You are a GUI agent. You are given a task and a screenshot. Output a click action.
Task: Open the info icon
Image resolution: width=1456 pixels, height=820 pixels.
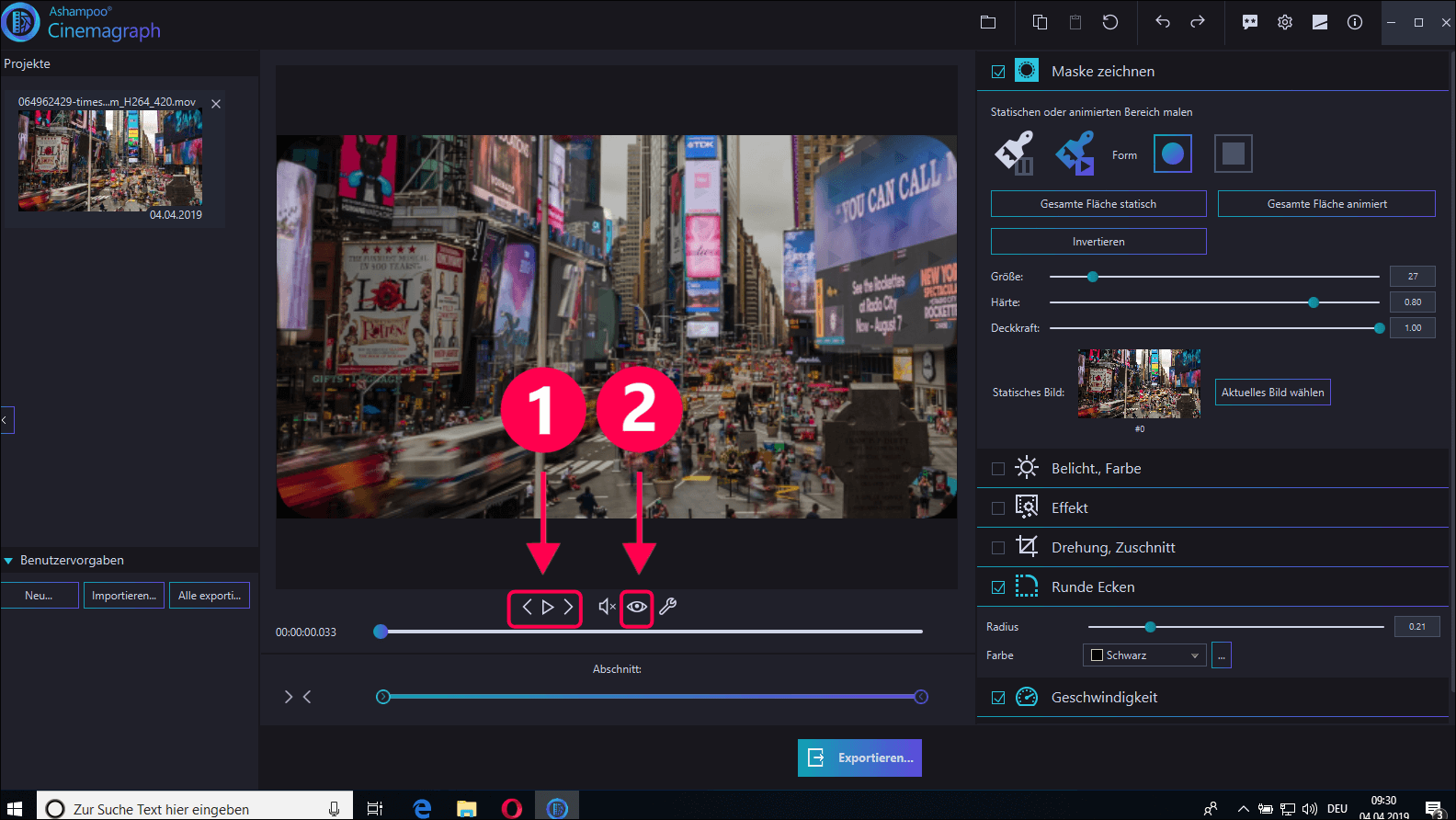[1355, 22]
